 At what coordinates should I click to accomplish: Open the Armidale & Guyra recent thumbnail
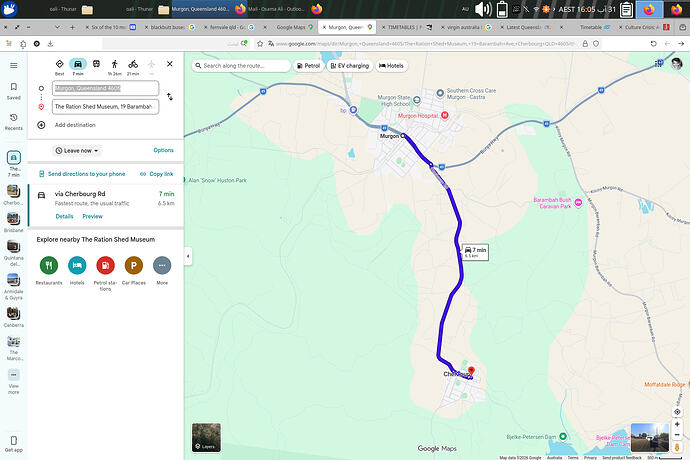(13, 280)
